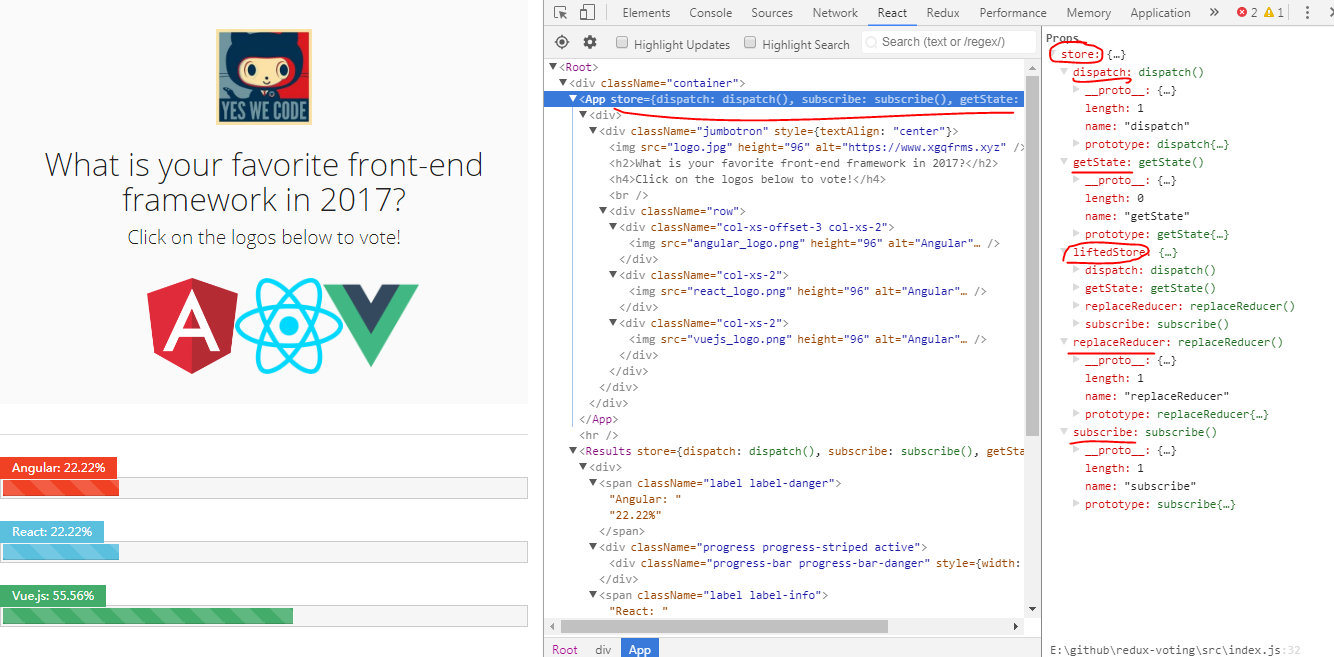
Task: Click the green Vue.js progress bar
Action: (147, 616)
